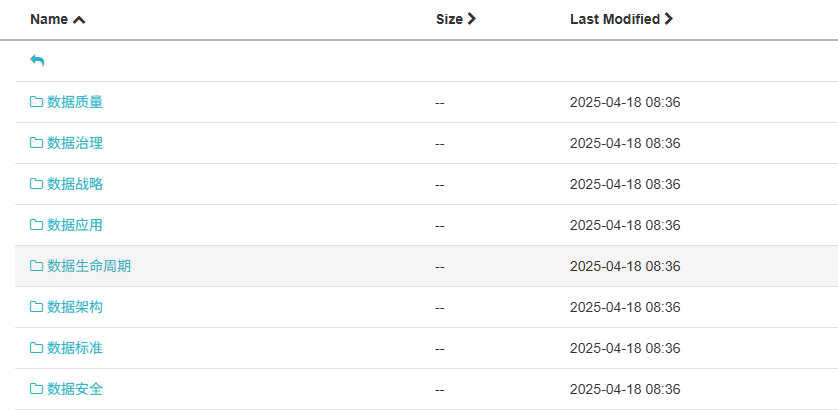
Task: Open the 数据质量 folder link
Action: coord(75,102)
